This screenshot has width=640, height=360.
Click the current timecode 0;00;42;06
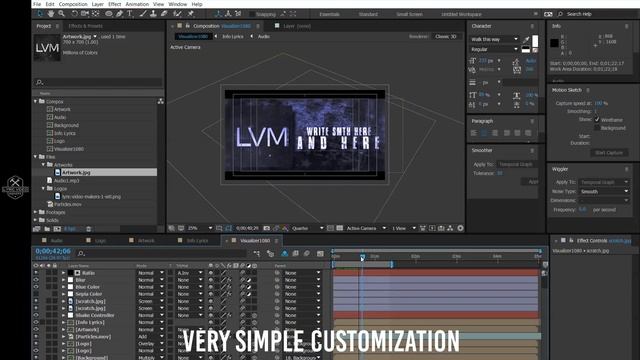coord(53,251)
